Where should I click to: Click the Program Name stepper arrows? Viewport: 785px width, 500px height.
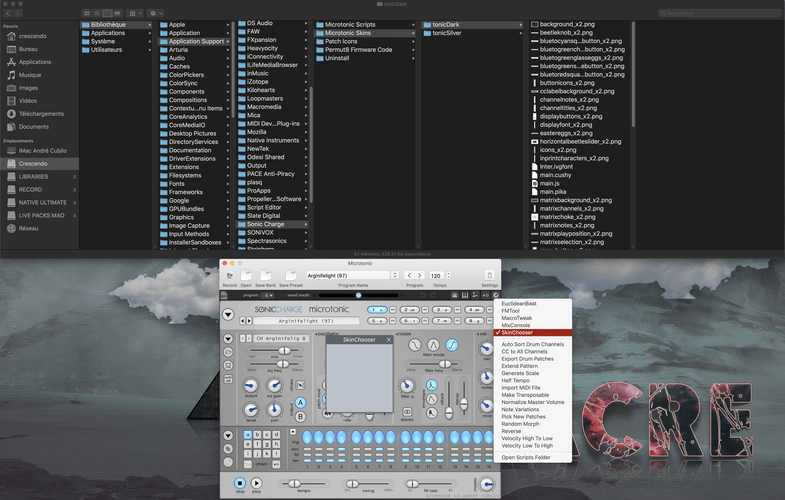(x=395, y=275)
